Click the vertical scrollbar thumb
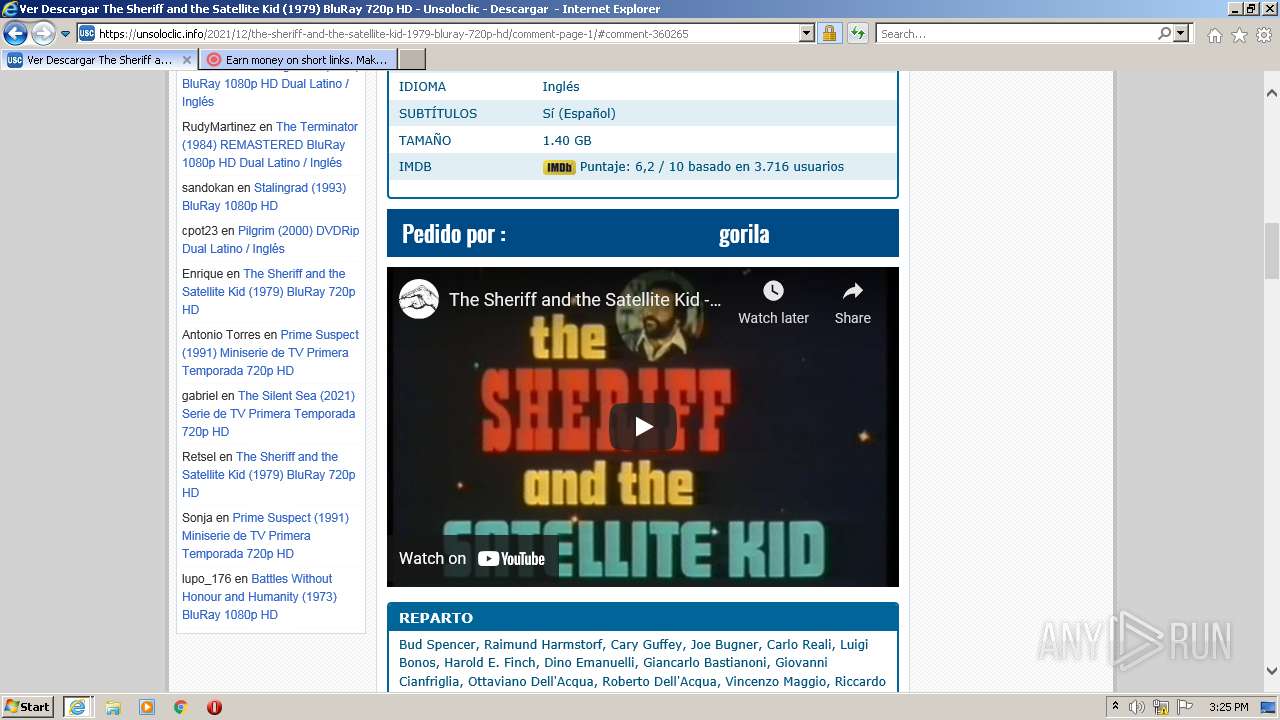1280x720 pixels. [1272, 250]
